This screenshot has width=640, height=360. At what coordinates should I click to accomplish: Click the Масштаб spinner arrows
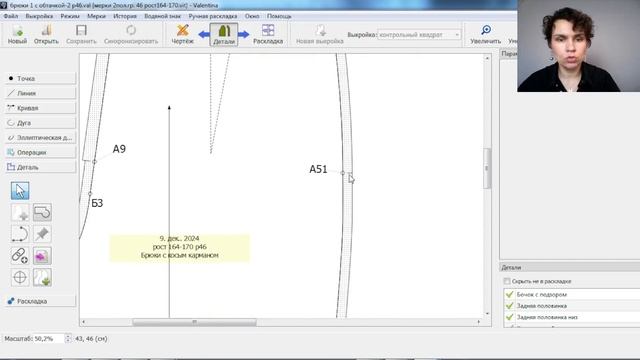coord(68,338)
